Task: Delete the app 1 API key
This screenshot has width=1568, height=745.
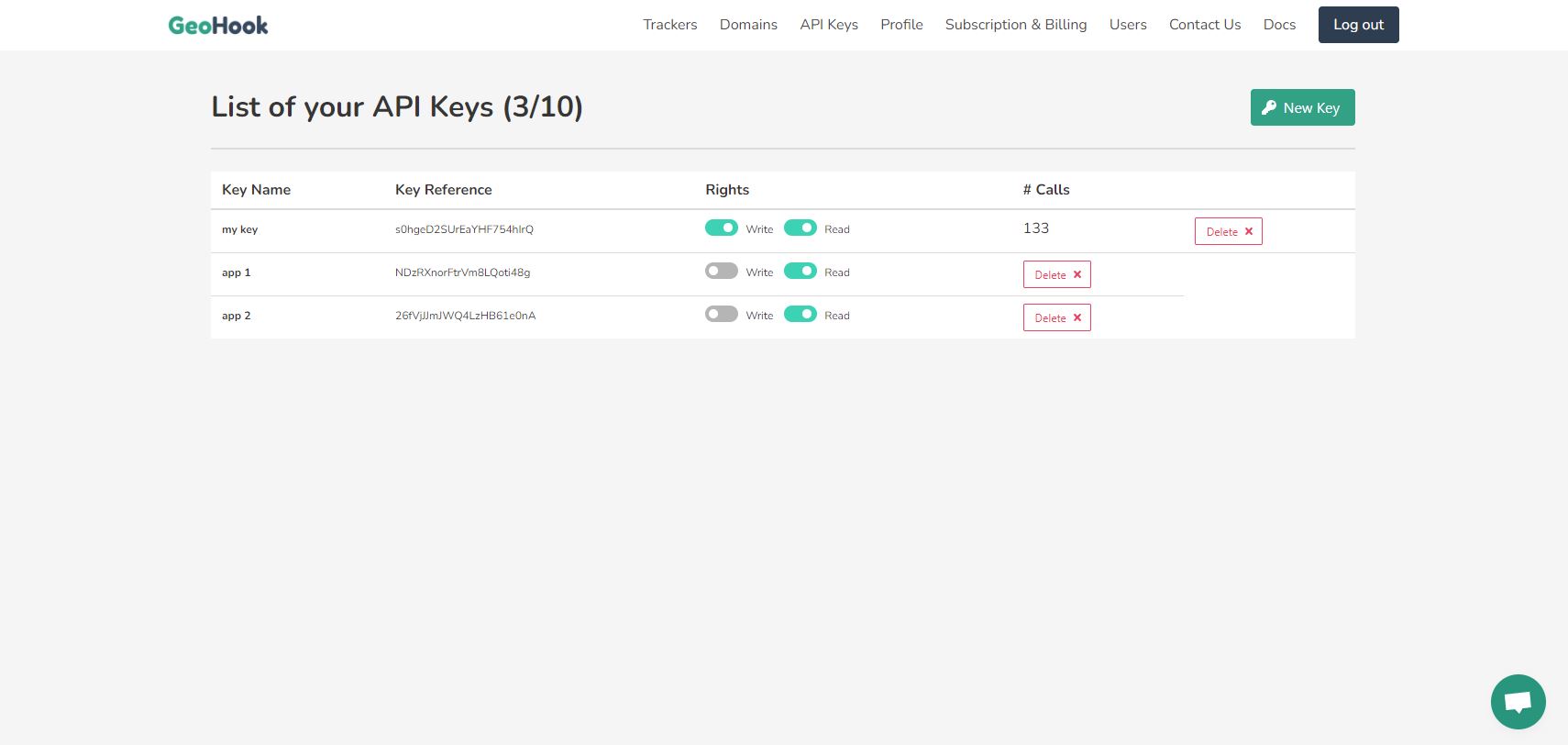Action: click(1057, 274)
